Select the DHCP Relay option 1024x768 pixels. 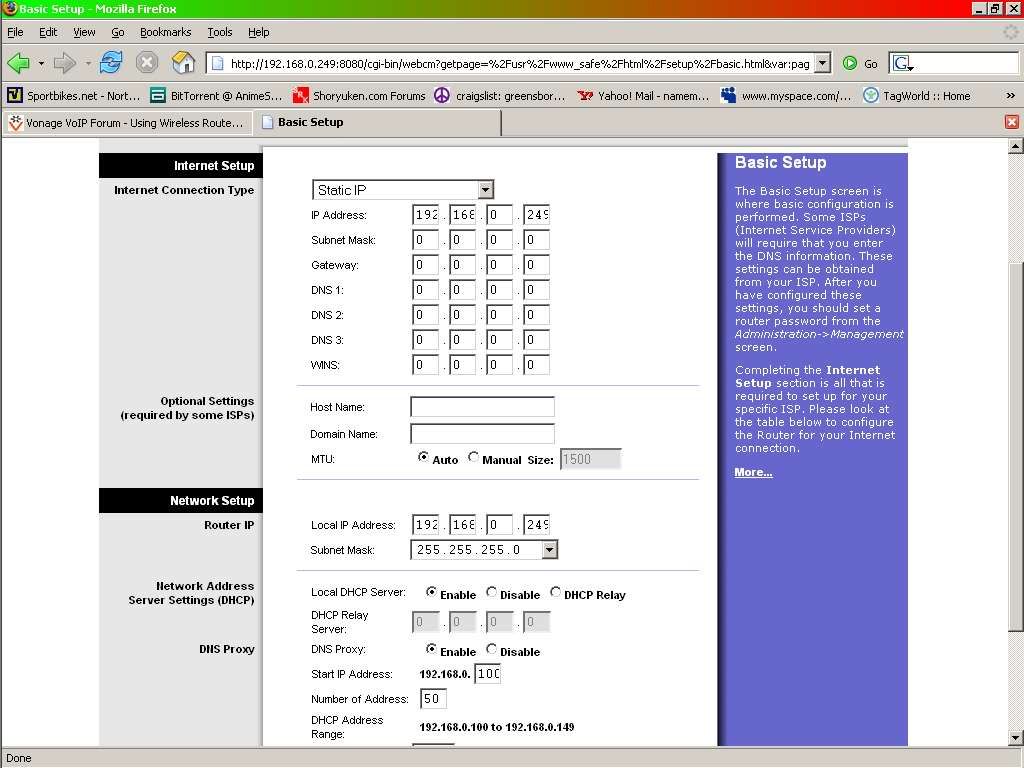(x=555, y=592)
